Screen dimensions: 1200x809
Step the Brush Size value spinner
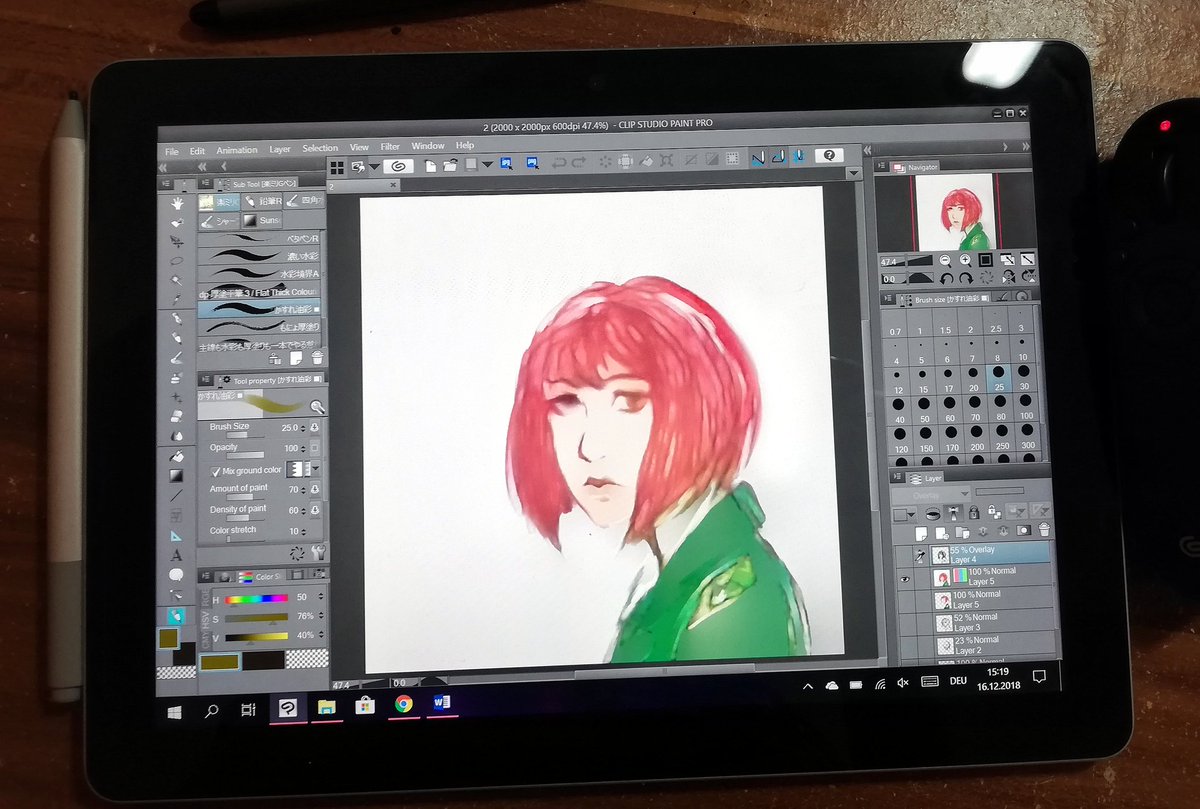coord(304,427)
